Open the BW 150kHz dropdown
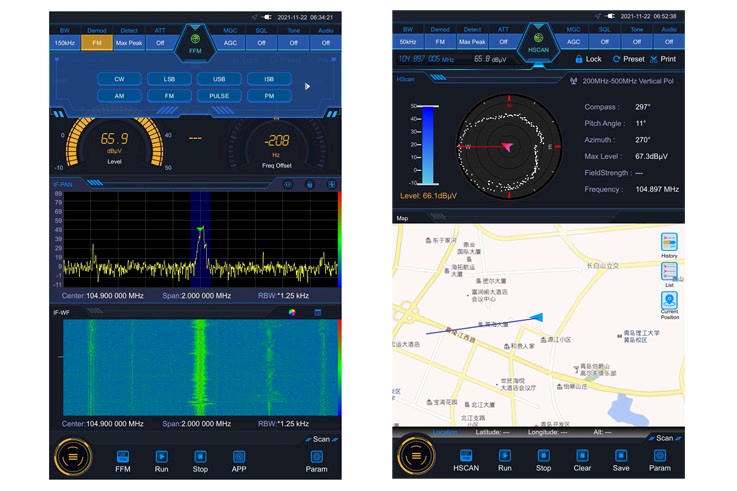This screenshot has width=737, height=491. (x=65, y=43)
